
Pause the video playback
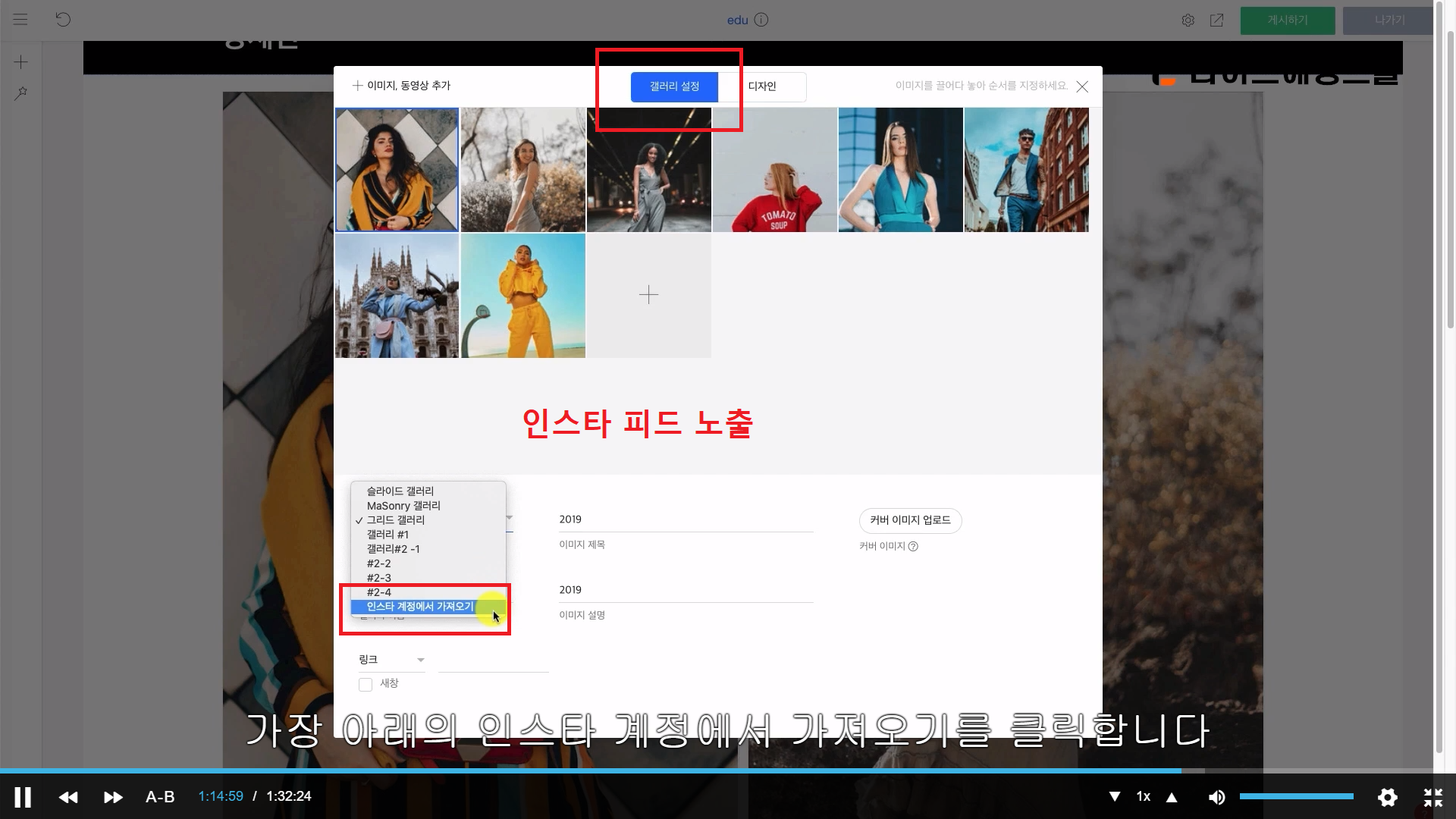click(23, 797)
